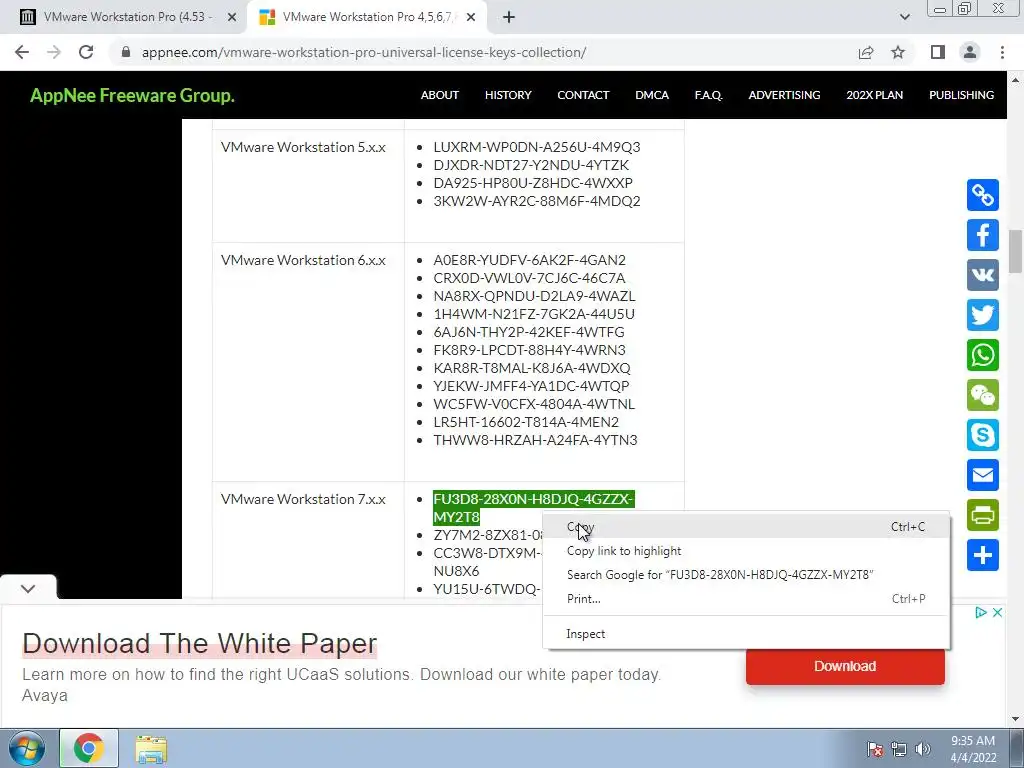
Task: Share the page on Facebook
Action: (983, 235)
